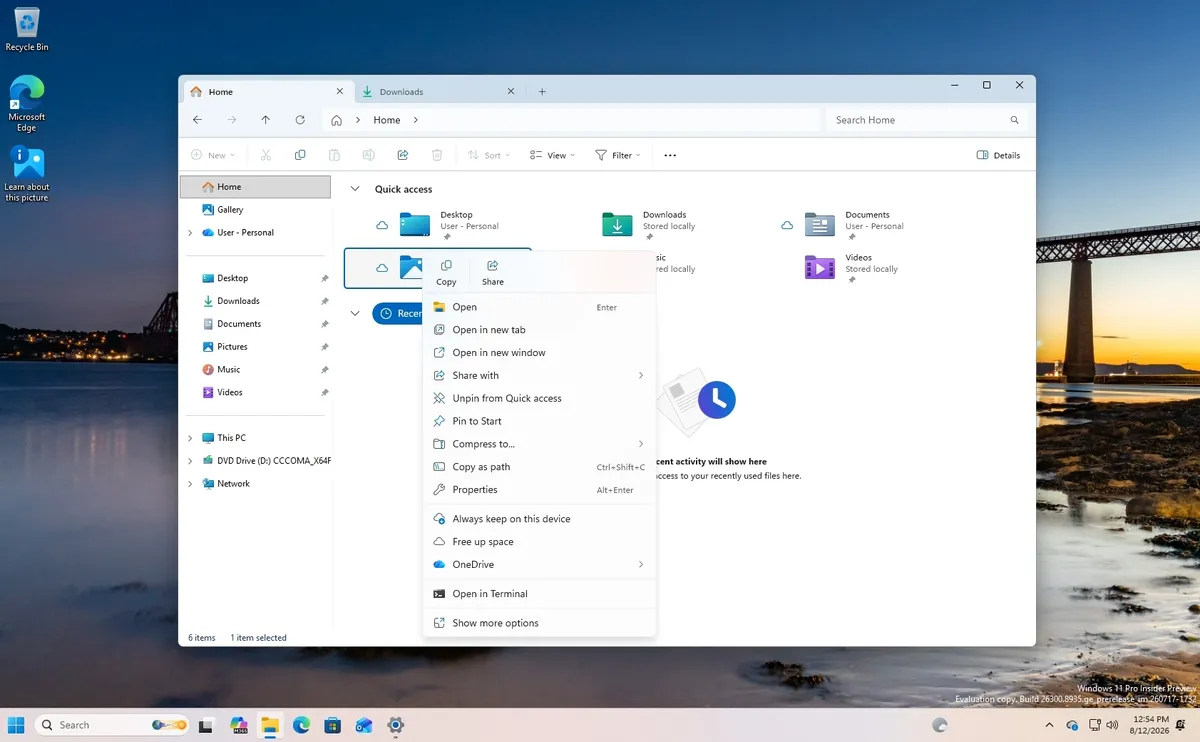Choose Unpin from Quick access
This screenshot has height=742, width=1200.
540,398
